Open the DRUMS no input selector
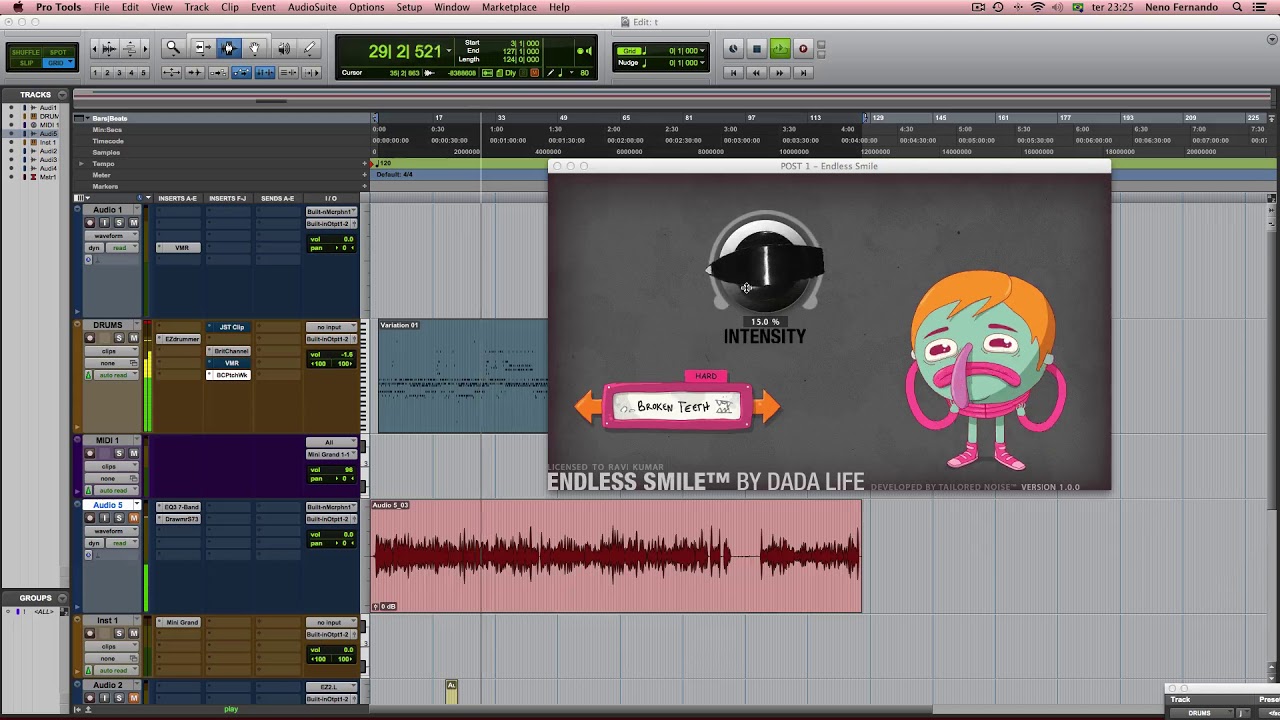1280x720 pixels. point(330,327)
